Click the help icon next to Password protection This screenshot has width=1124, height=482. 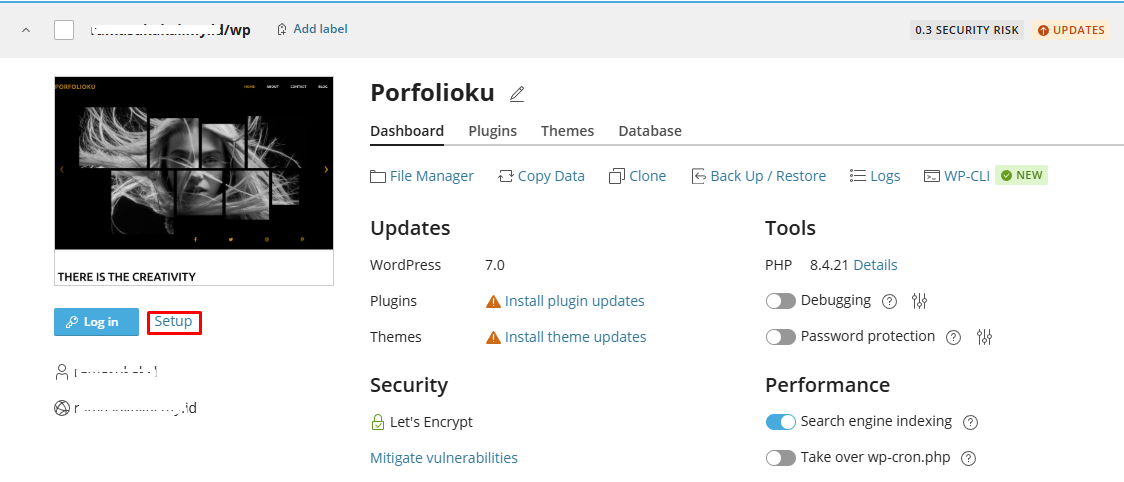[x=953, y=337]
